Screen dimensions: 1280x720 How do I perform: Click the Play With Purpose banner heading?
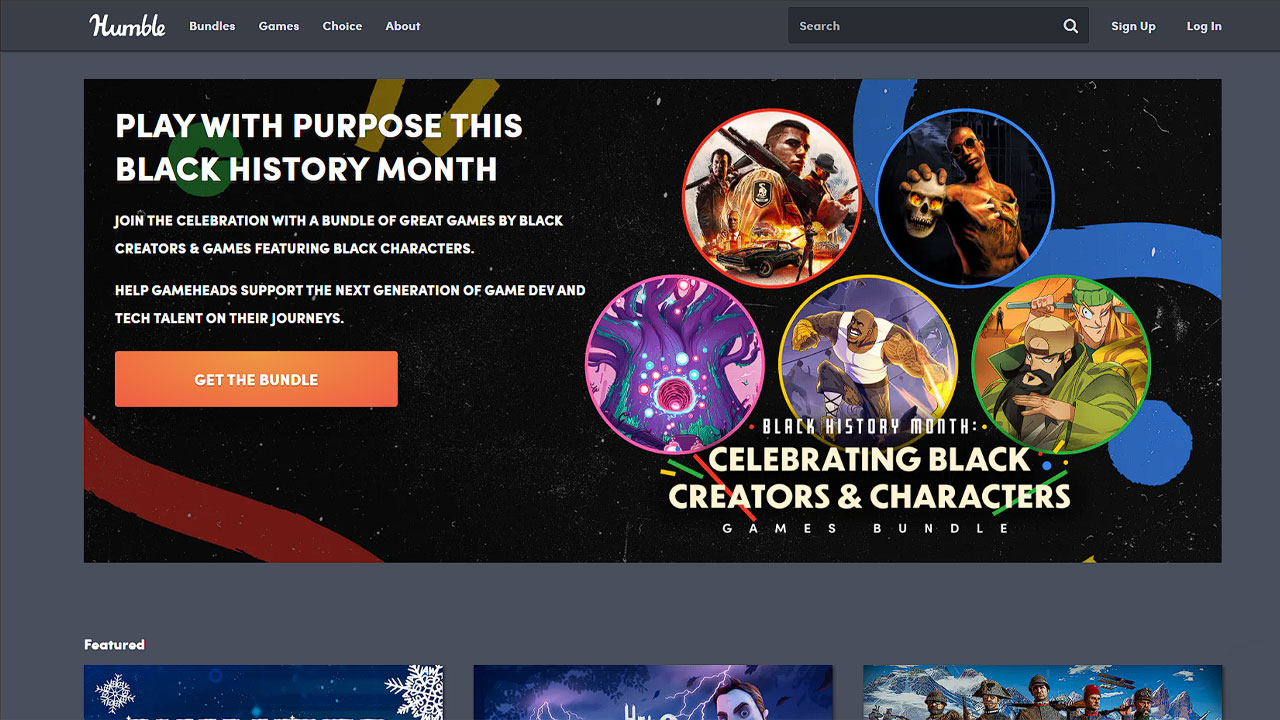tap(318, 147)
